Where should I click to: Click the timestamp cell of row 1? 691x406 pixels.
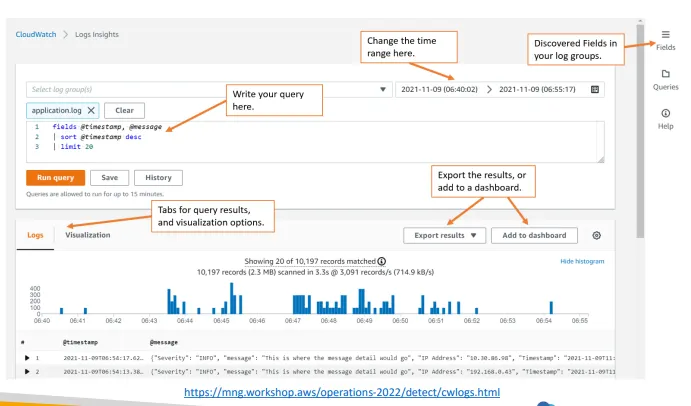tap(104, 358)
